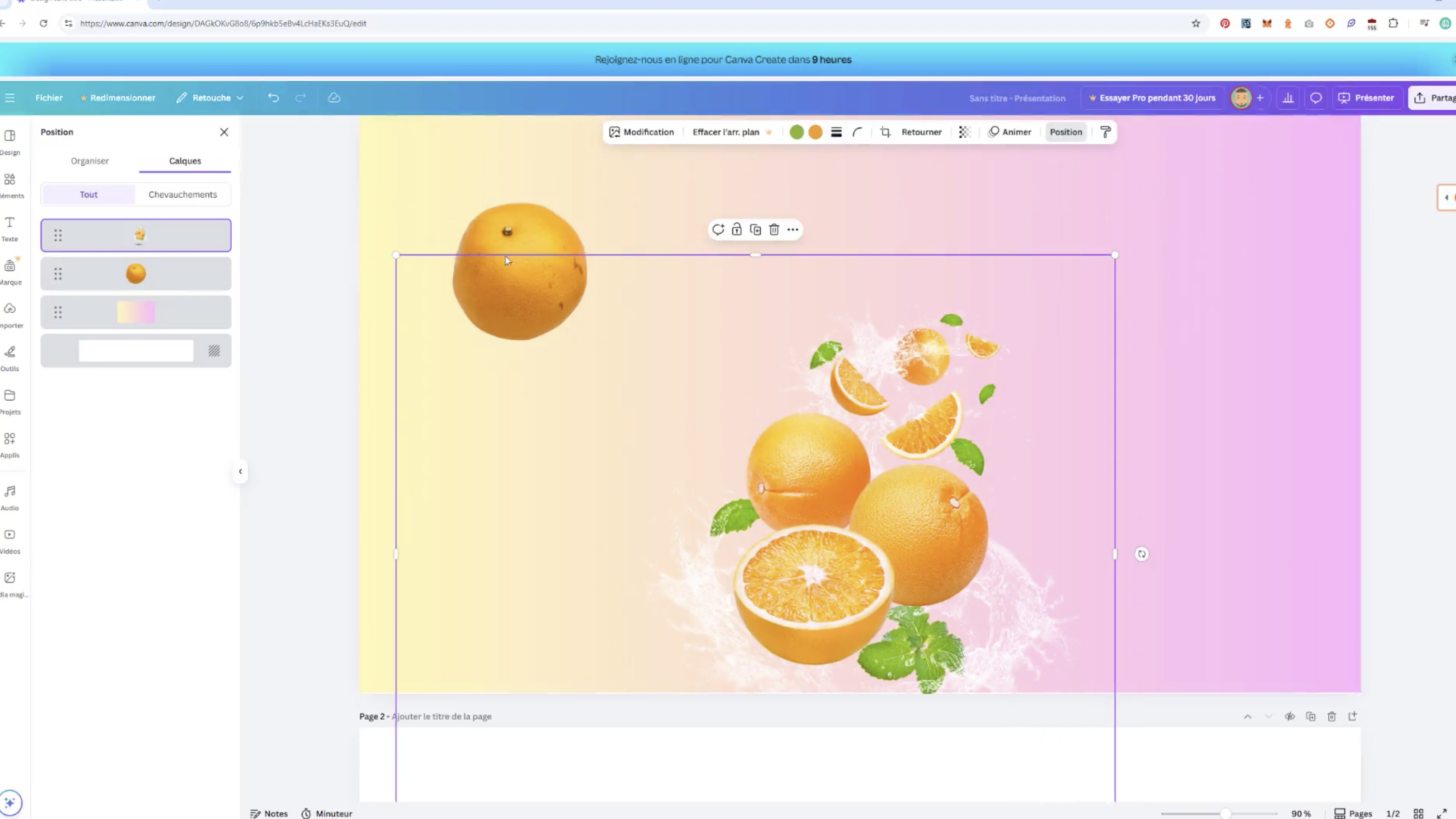The image size is (1456, 819).
Task: Open the hamburger main menu
Action: pyautogui.click(x=10, y=98)
